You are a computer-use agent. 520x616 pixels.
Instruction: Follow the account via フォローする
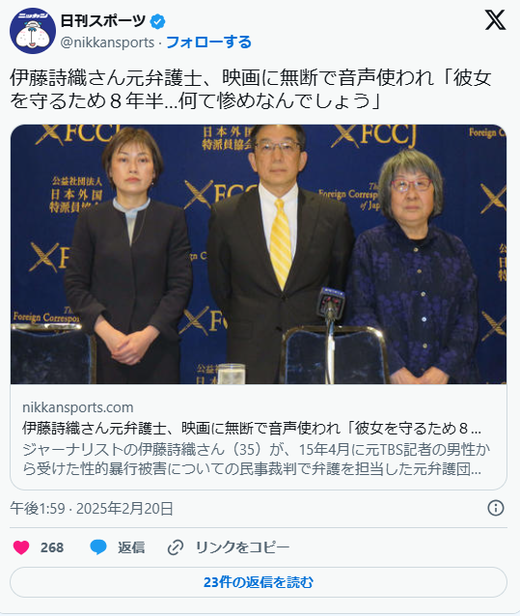point(209,42)
